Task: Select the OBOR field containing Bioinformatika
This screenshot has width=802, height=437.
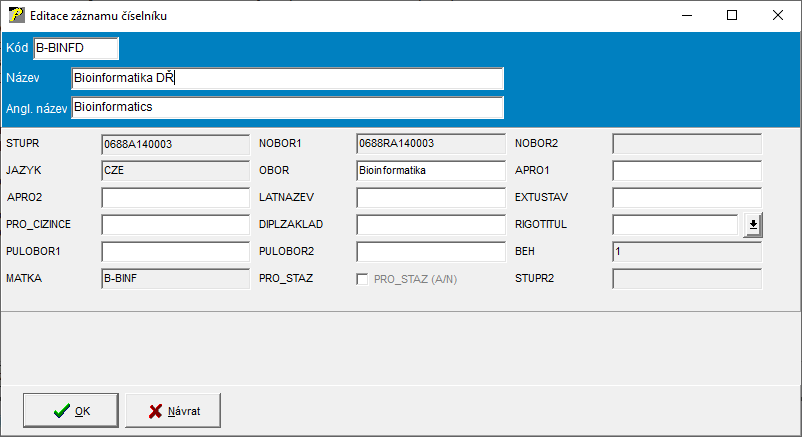Action: [430, 171]
